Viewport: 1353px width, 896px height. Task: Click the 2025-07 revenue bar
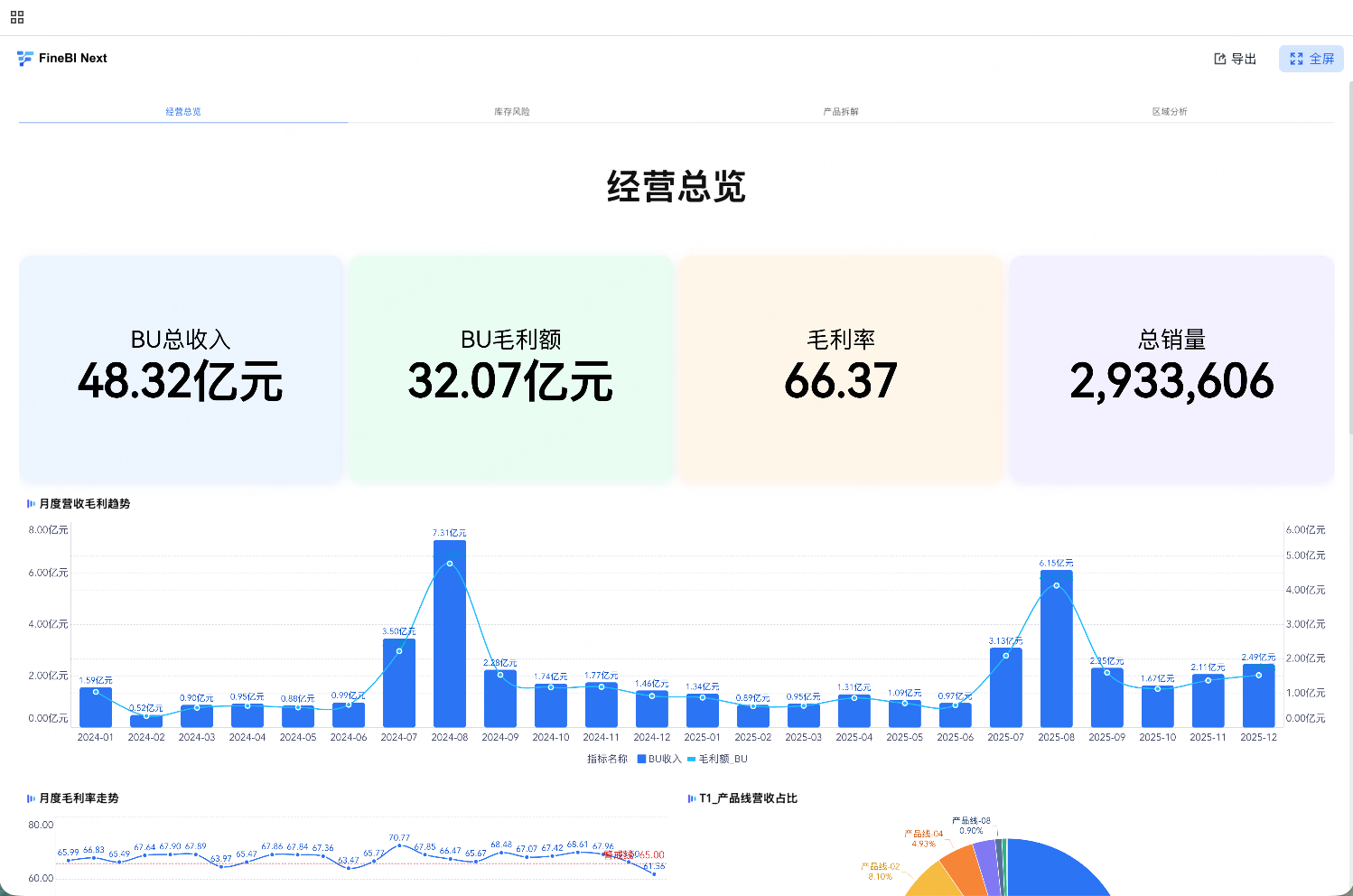(1006, 687)
